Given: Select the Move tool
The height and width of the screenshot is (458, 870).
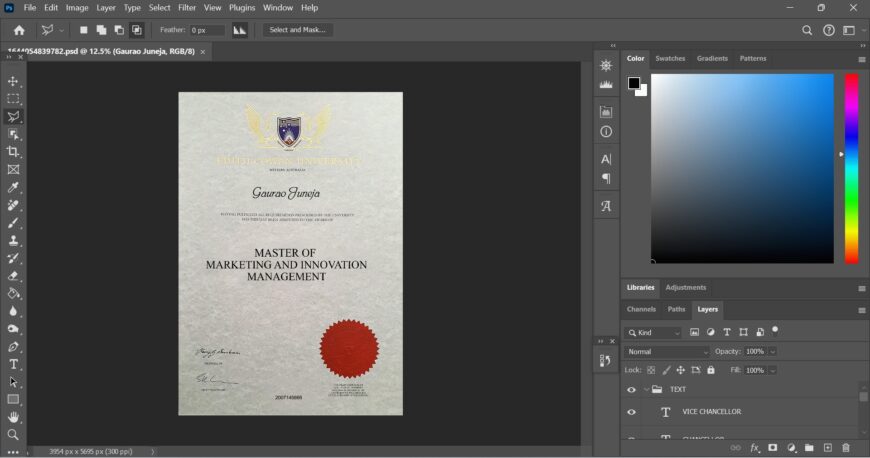Looking at the screenshot, I should coord(13,81).
